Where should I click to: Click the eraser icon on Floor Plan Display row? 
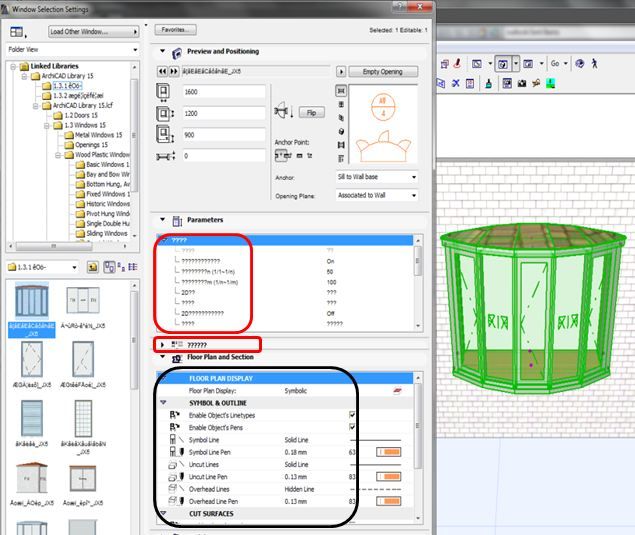(397, 391)
